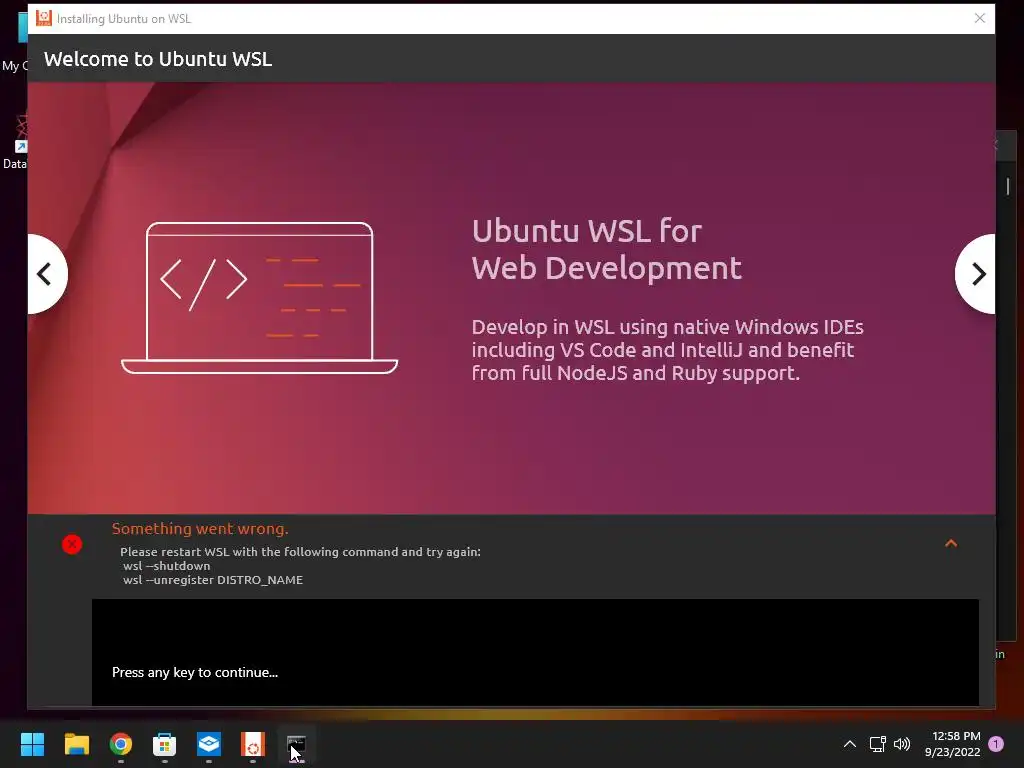Open the notification badge showing 1
Image resolution: width=1024 pixels, height=768 pixels.
point(996,744)
